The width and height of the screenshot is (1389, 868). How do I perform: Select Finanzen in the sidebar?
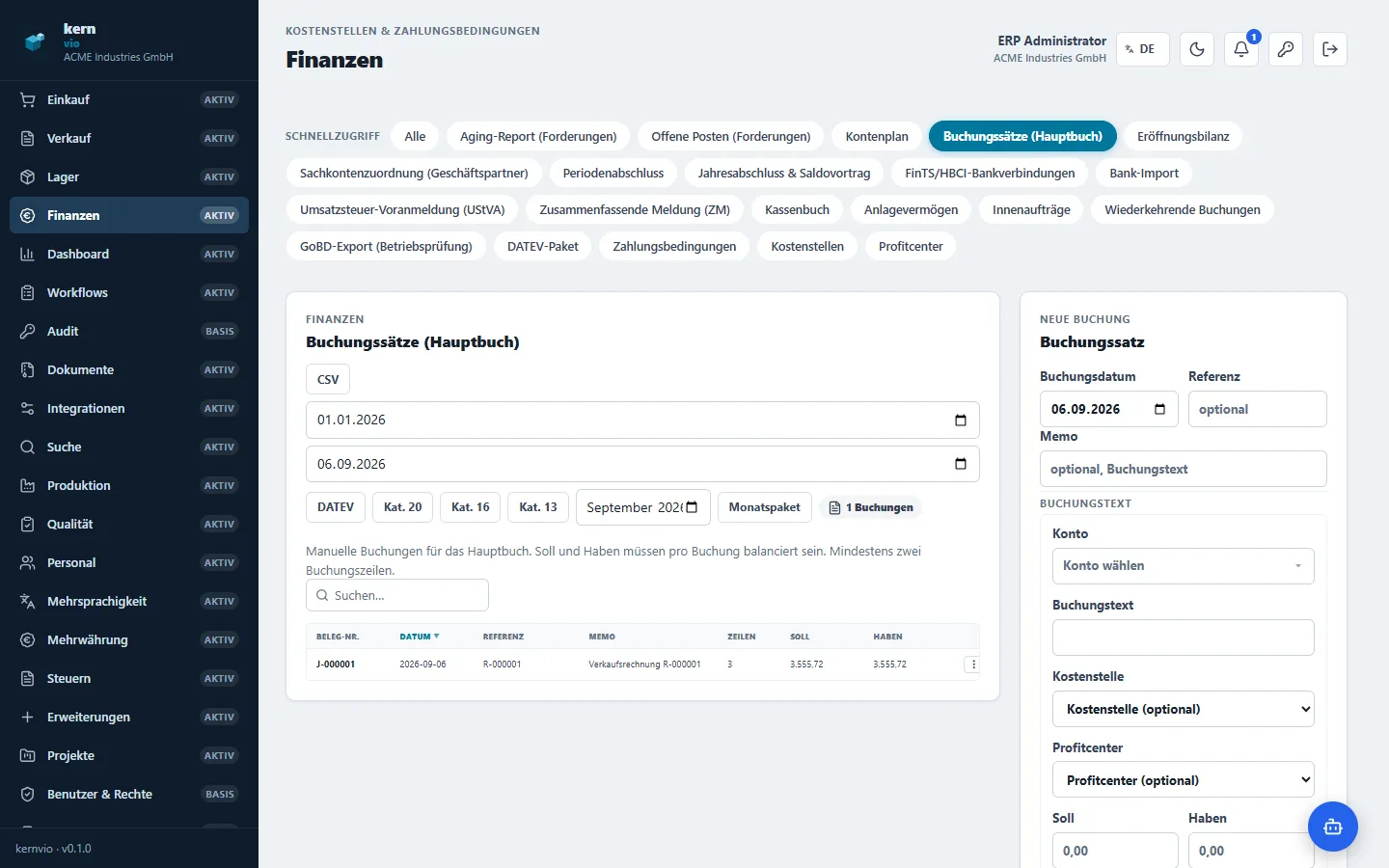point(129,215)
